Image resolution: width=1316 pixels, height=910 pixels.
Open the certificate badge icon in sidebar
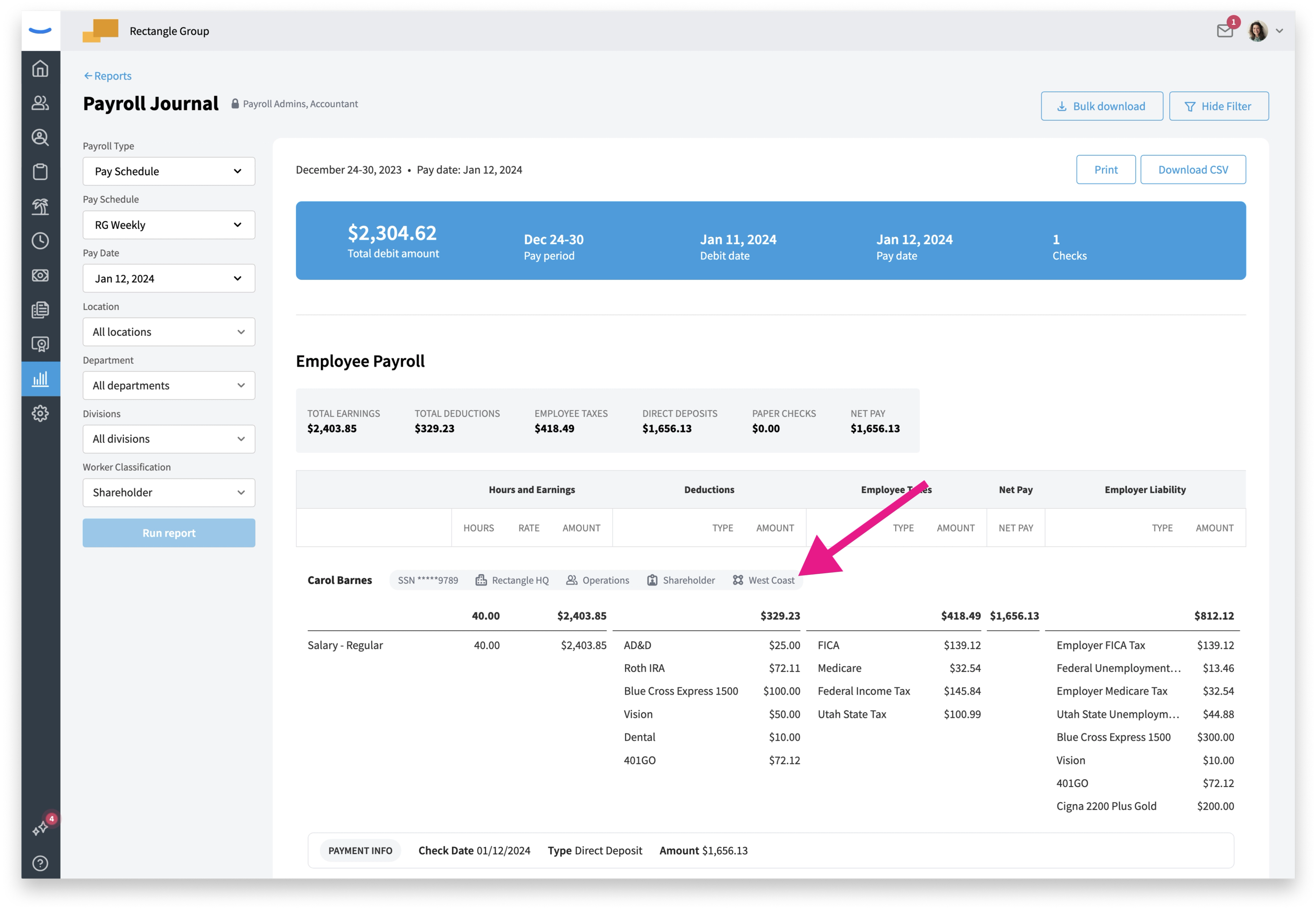tap(40, 344)
